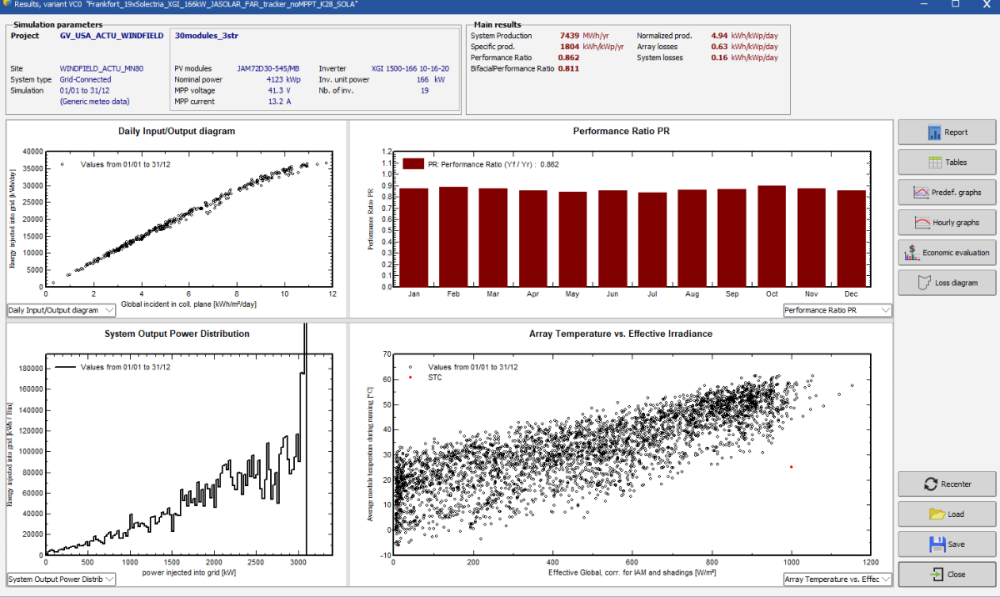Open the Report using its icon
Screen dimensions: 1000x597
tap(934, 132)
